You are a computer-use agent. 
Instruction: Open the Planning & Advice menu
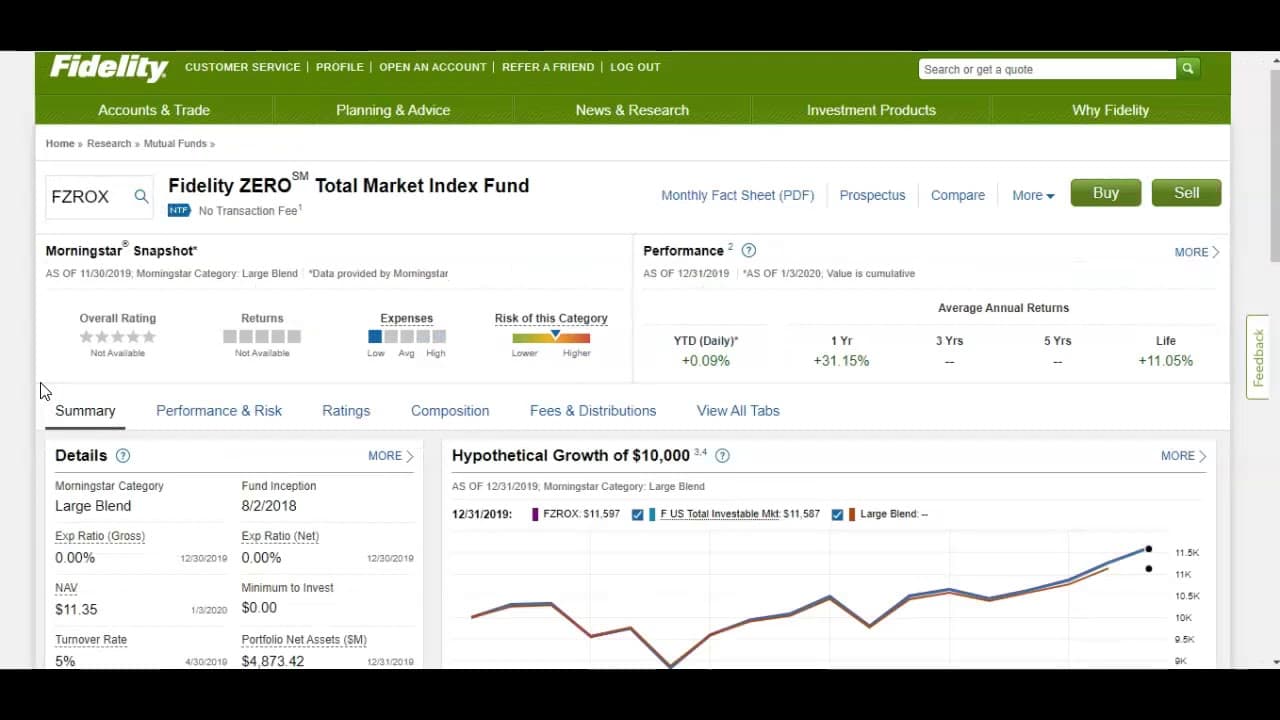tap(393, 110)
